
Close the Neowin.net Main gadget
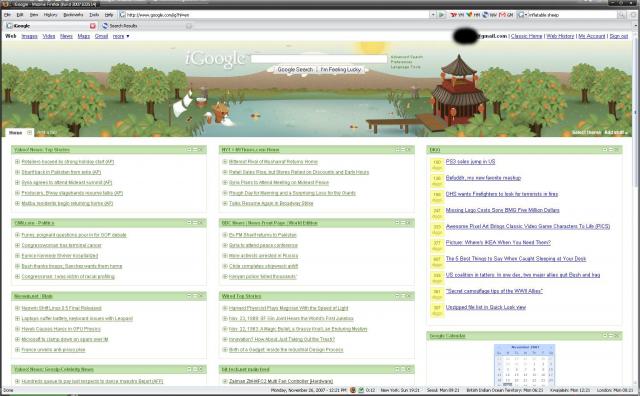pyautogui.click(x=200, y=296)
